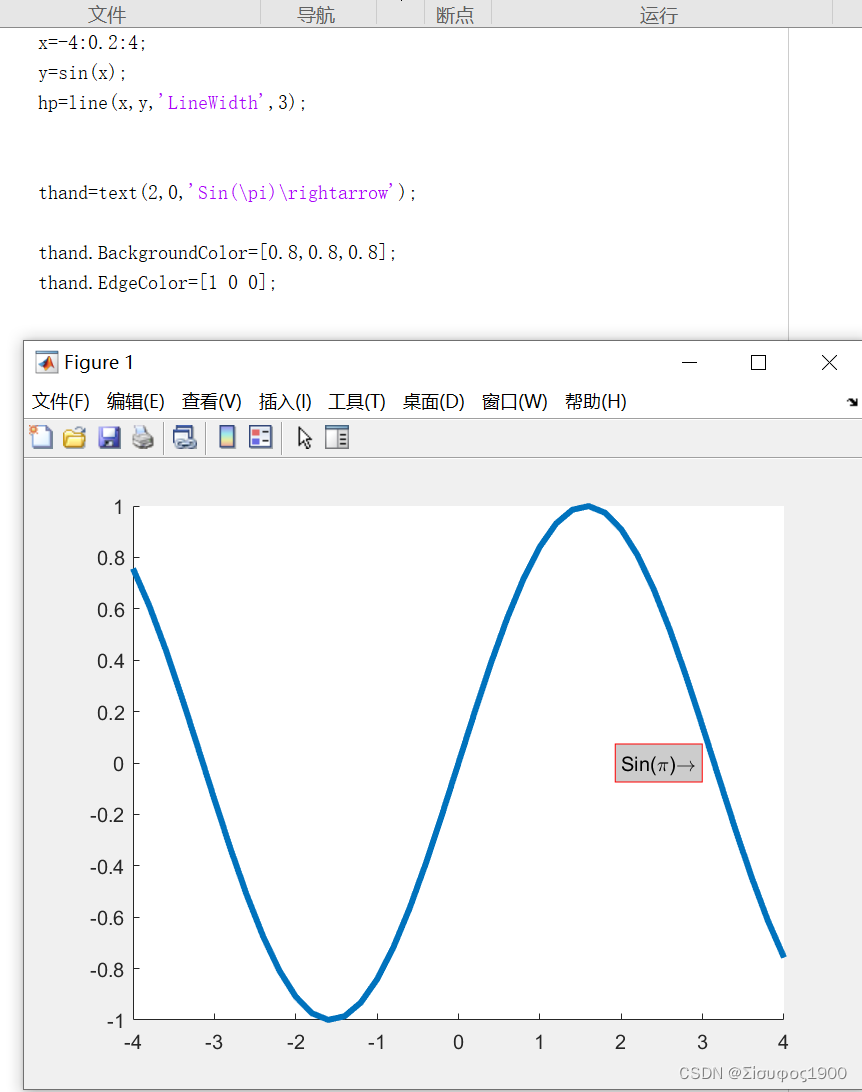Expand the overflow chevron at the menu bar end
862x1092 pixels.
coord(852,401)
